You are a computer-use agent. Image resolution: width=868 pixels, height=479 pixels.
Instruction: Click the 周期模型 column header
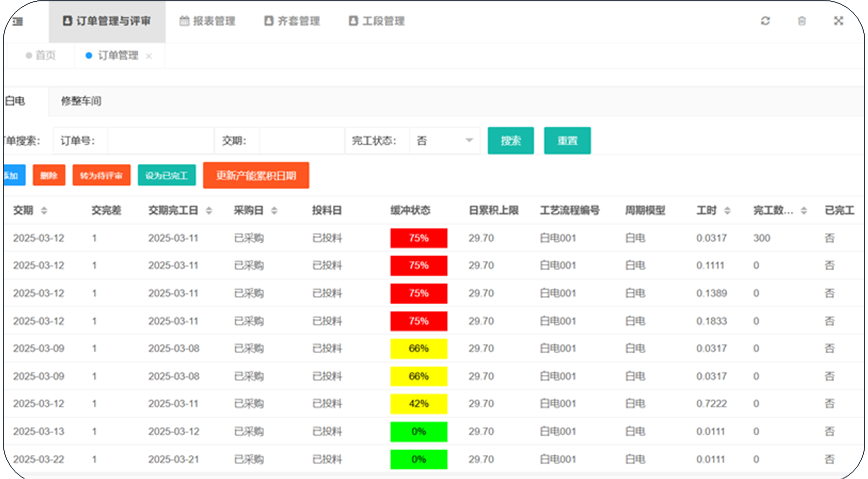point(645,210)
